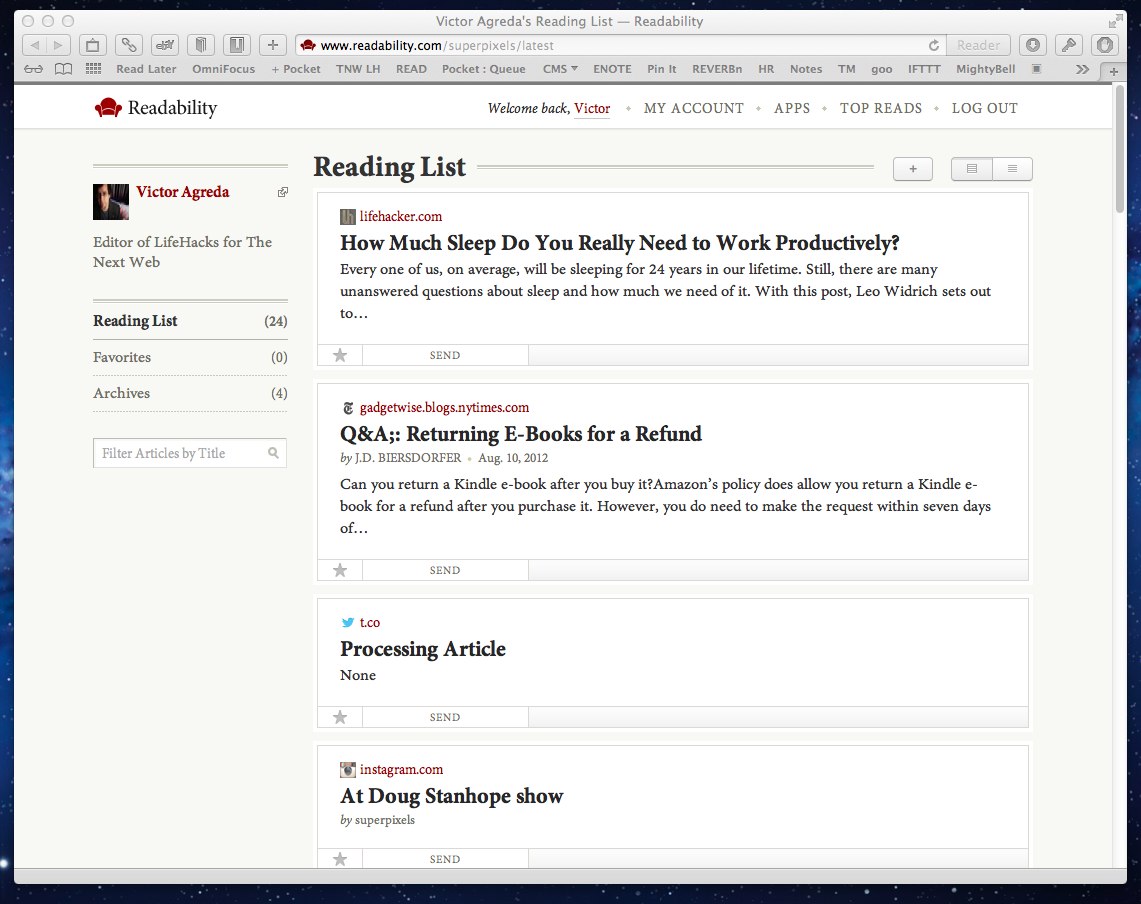Click the Reader button in the address bar
This screenshot has height=904, width=1141.
pyautogui.click(x=978, y=44)
